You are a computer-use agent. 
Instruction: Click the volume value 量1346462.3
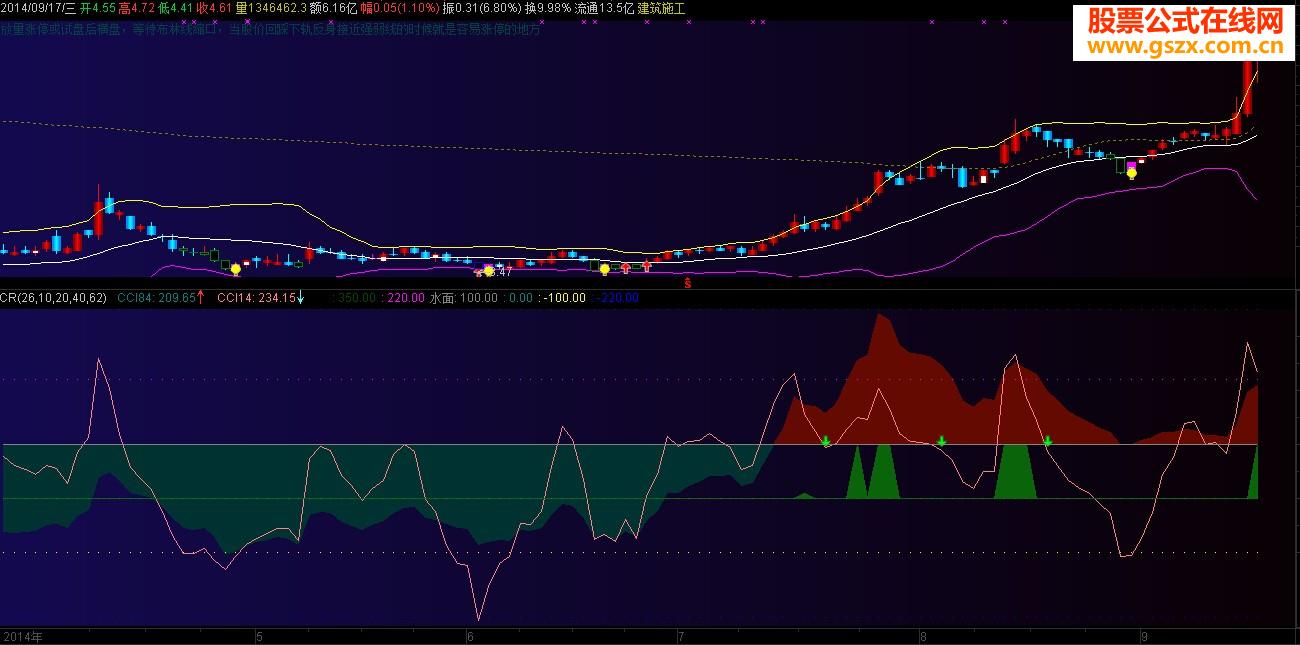[271, 8]
